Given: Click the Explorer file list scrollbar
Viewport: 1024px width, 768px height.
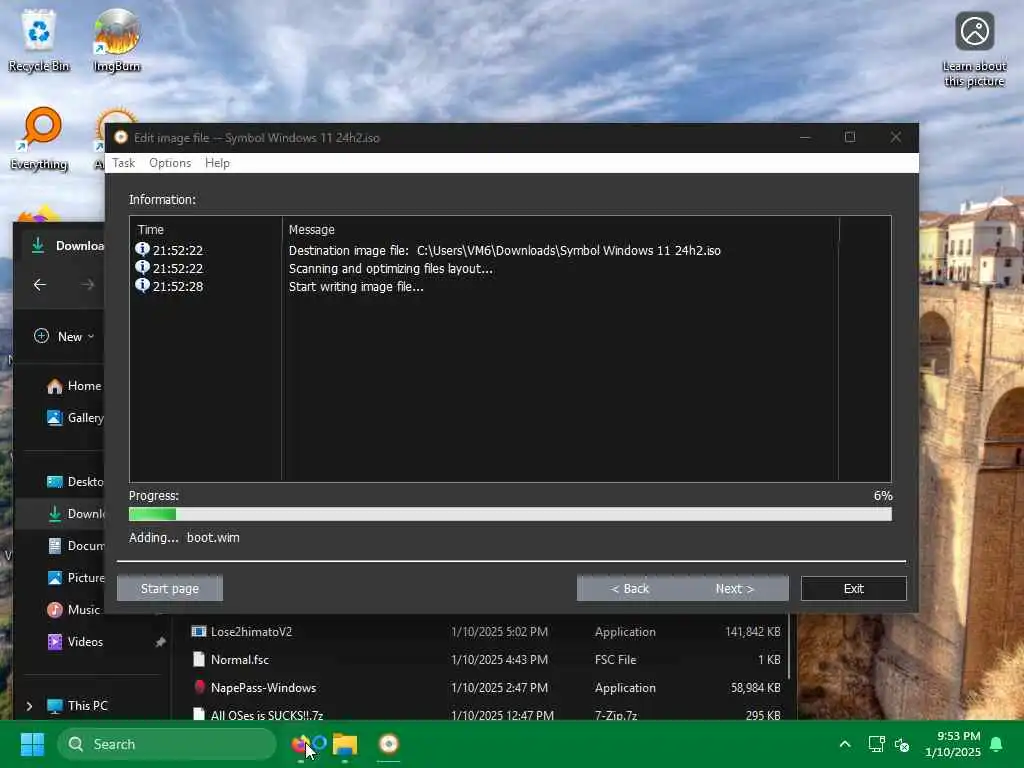Looking at the screenshot, I should click(790, 647).
